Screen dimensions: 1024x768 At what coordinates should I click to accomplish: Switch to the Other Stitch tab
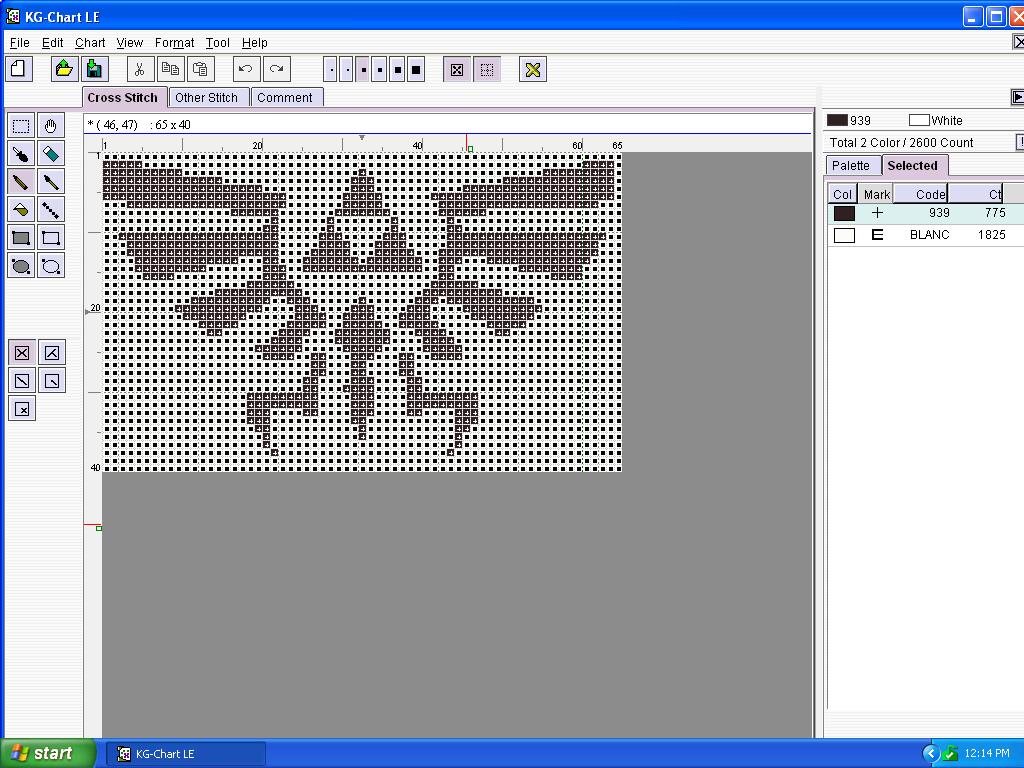coord(208,97)
